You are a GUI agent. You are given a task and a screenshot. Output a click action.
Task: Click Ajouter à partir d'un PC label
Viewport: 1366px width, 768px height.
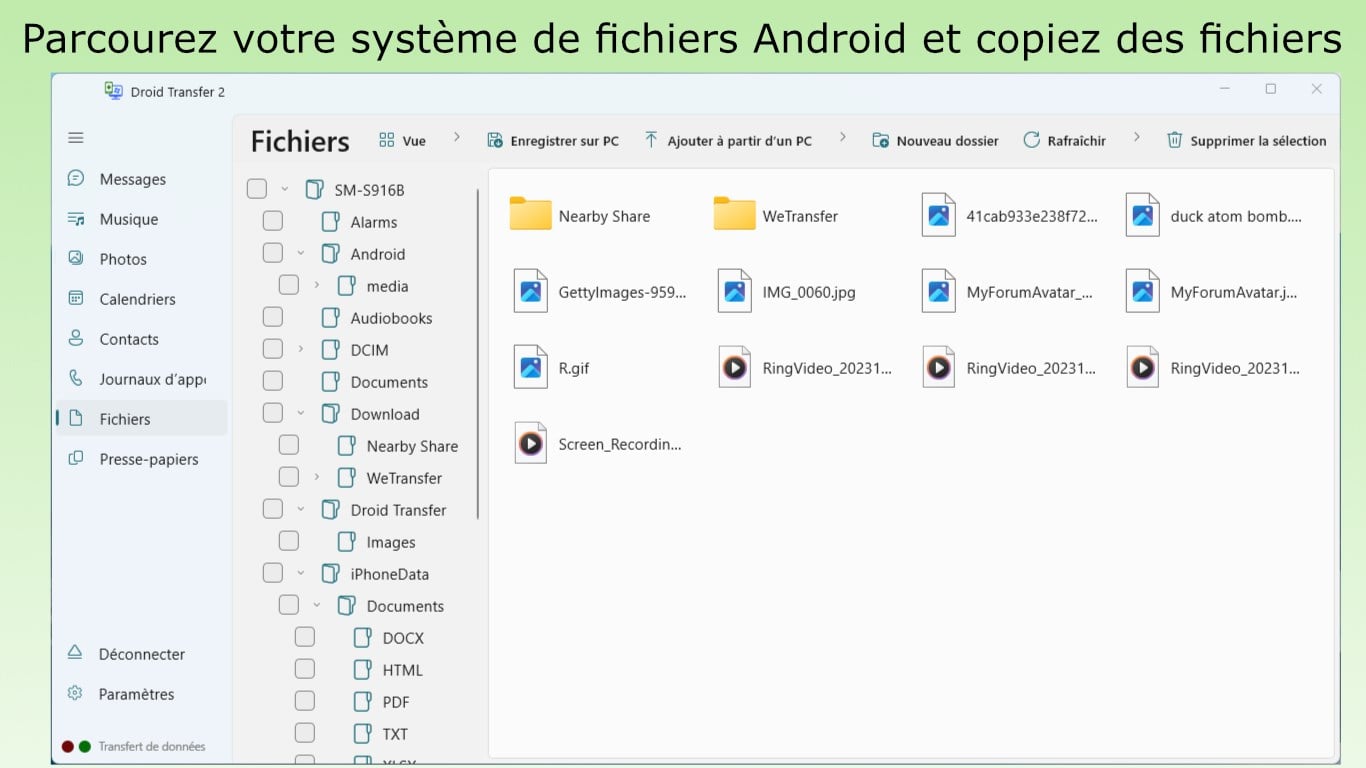[x=740, y=141]
